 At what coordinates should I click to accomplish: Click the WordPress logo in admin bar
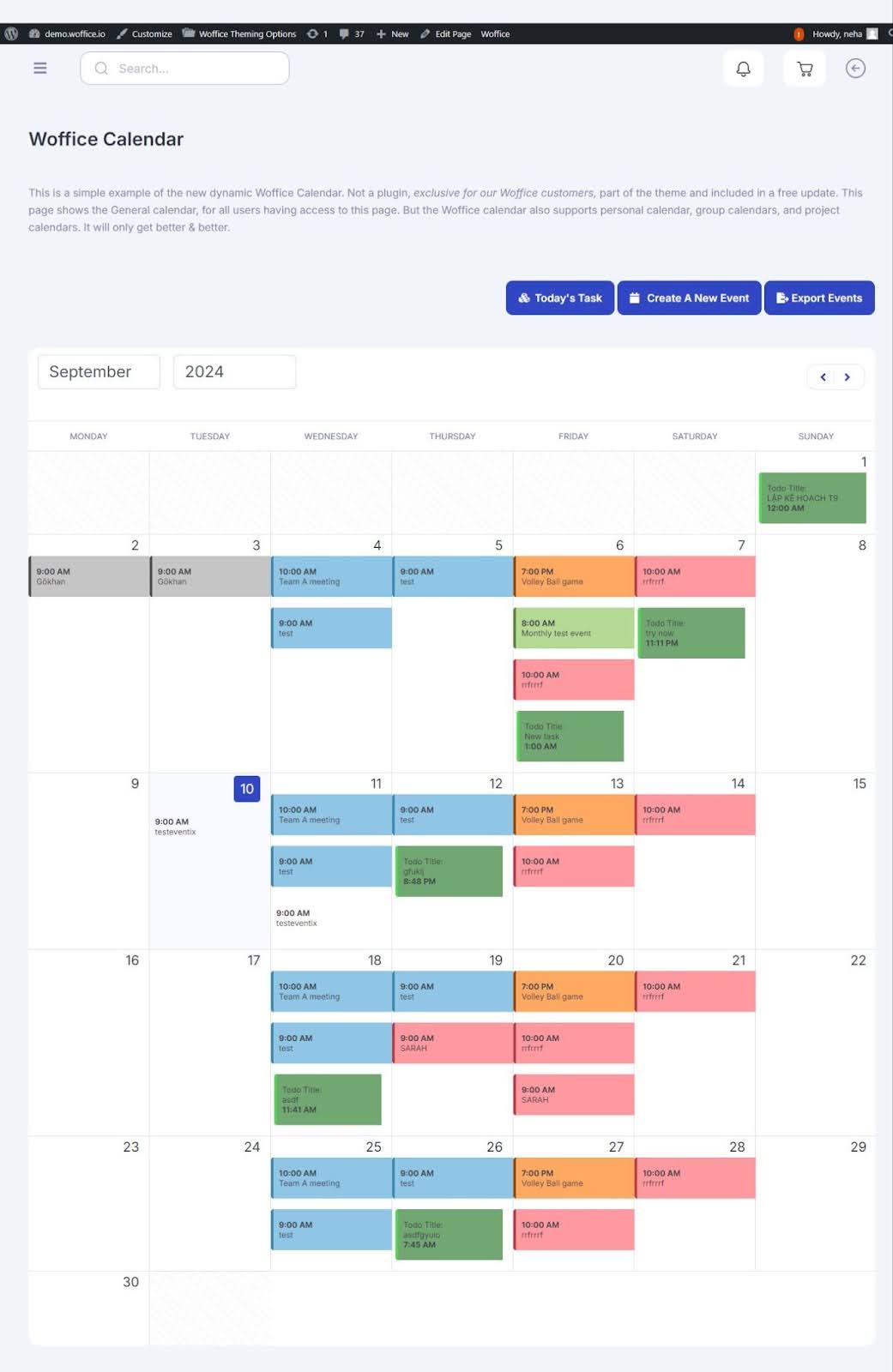pos(11,33)
